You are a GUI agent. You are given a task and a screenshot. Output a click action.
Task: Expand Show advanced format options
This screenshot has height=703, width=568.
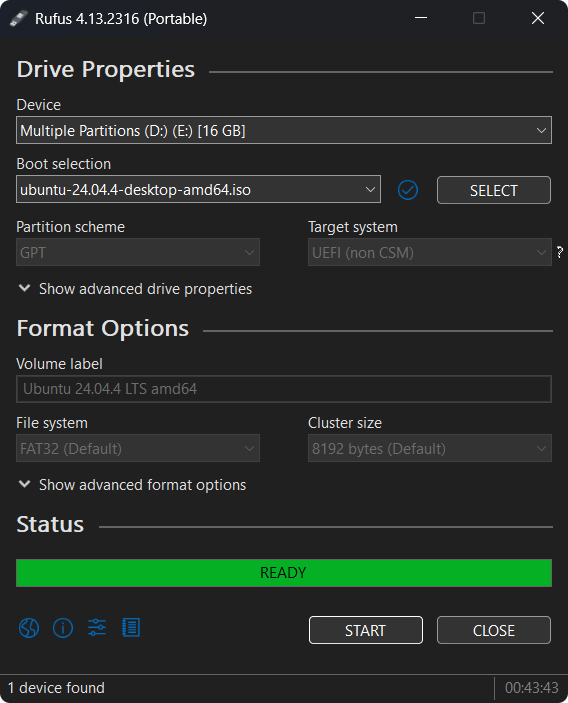coord(132,485)
